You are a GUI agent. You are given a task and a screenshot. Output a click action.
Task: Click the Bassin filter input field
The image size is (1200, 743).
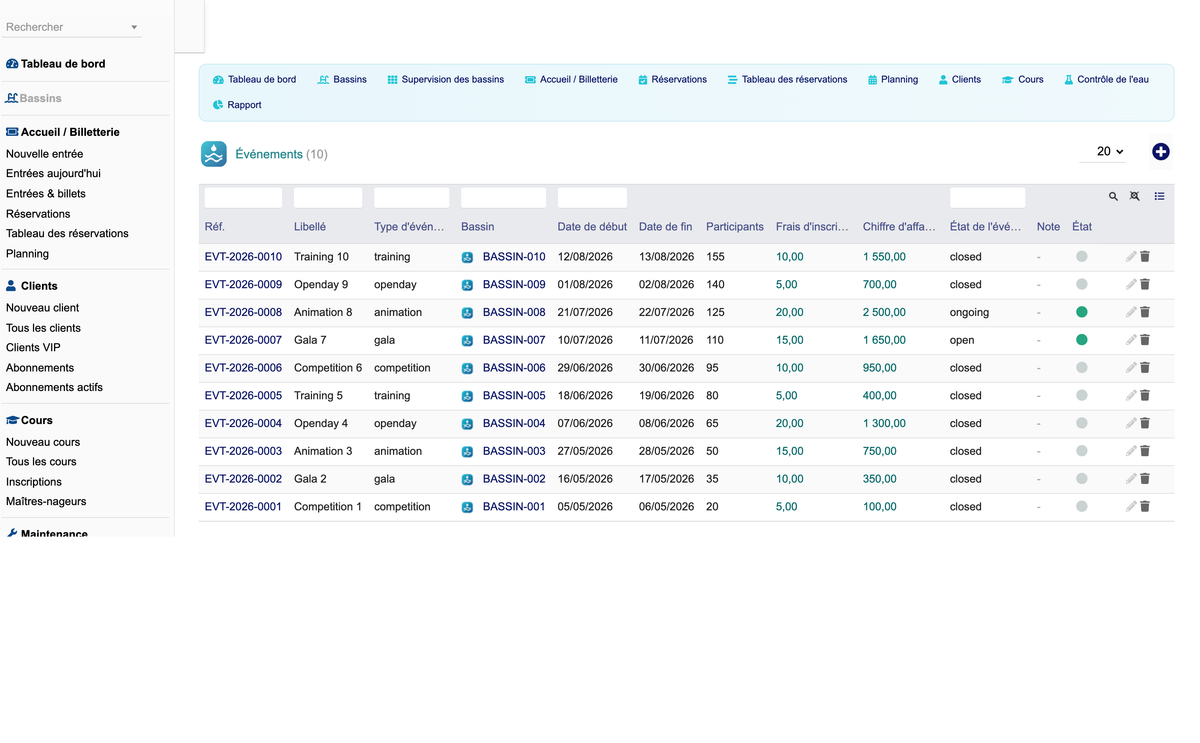(503, 198)
